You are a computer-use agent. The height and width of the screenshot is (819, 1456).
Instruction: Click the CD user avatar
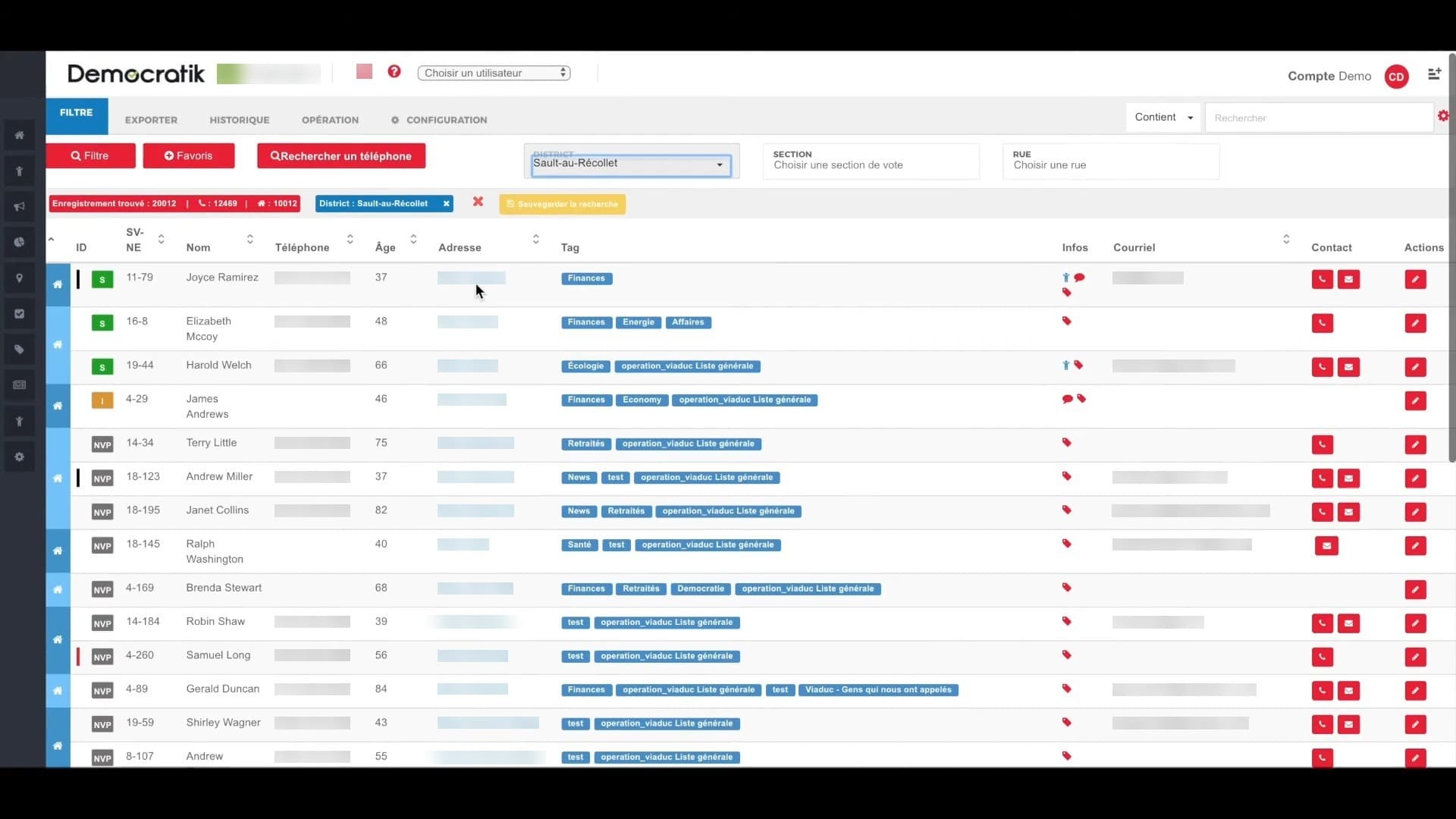1396,77
